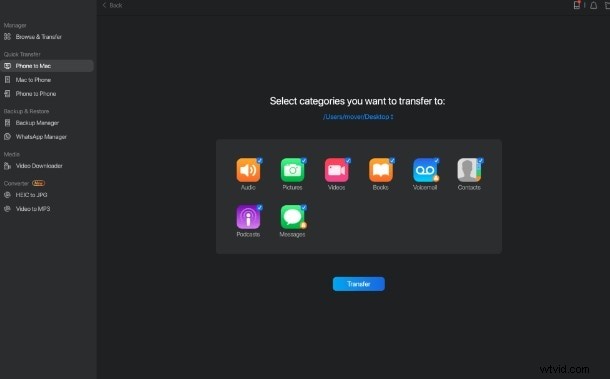The width and height of the screenshot is (610, 379).
Task: Click the 'Pictures' label text
Action: tap(292, 188)
